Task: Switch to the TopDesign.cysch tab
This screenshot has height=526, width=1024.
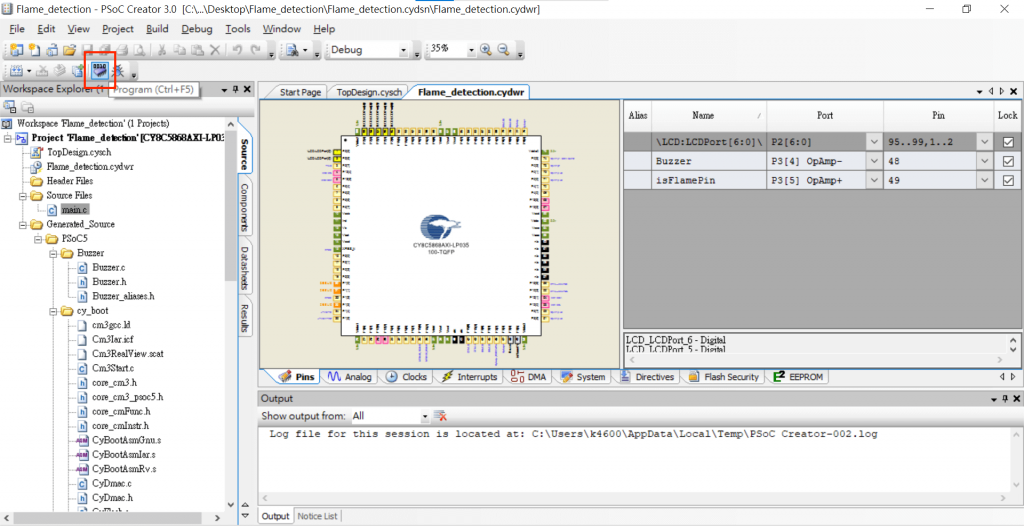Action: point(368,92)
